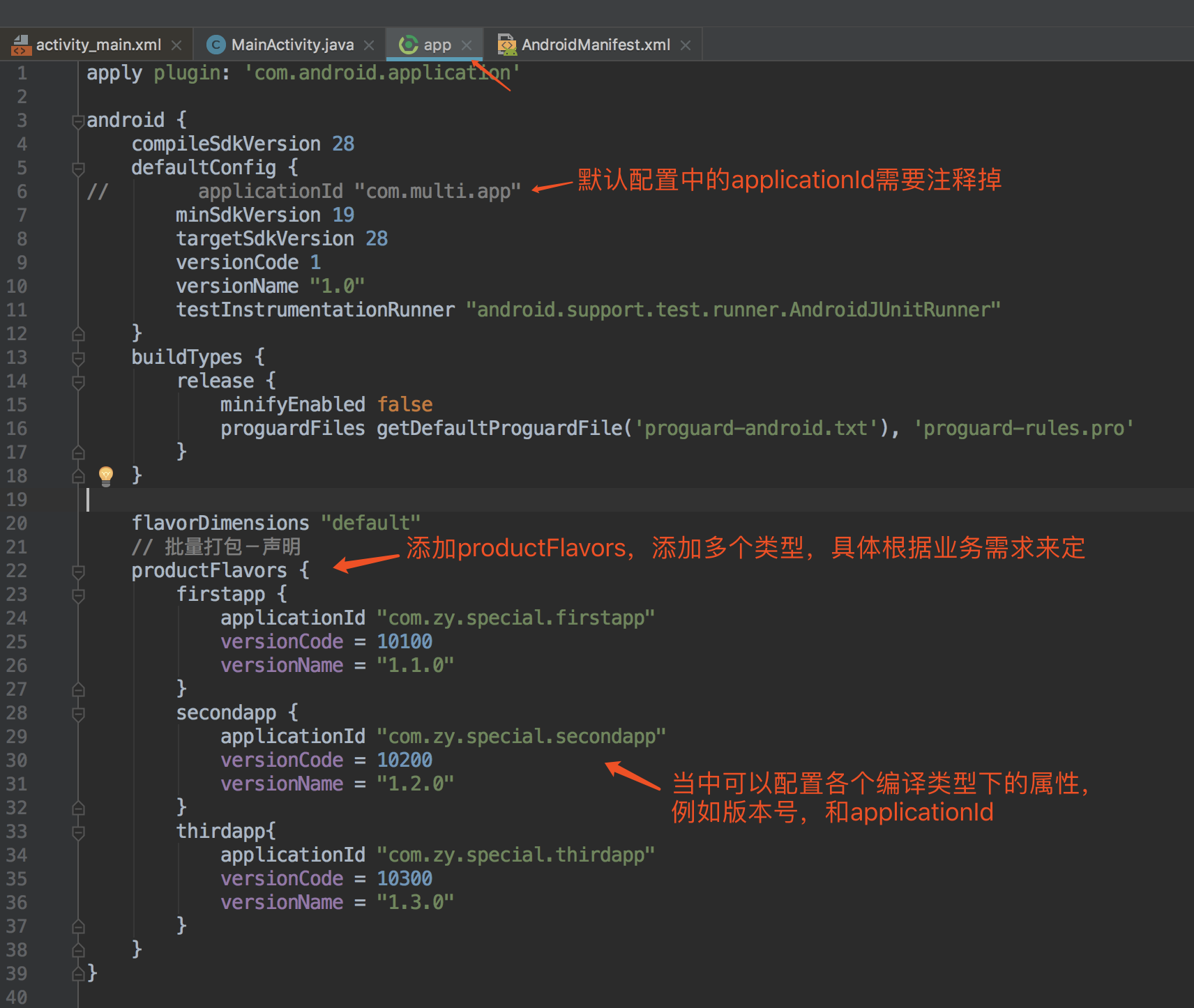Collapse the secondapp block fold marker
This screenshot has height=1008, width=1194.
pyautogui.click(x=79, y=714)
